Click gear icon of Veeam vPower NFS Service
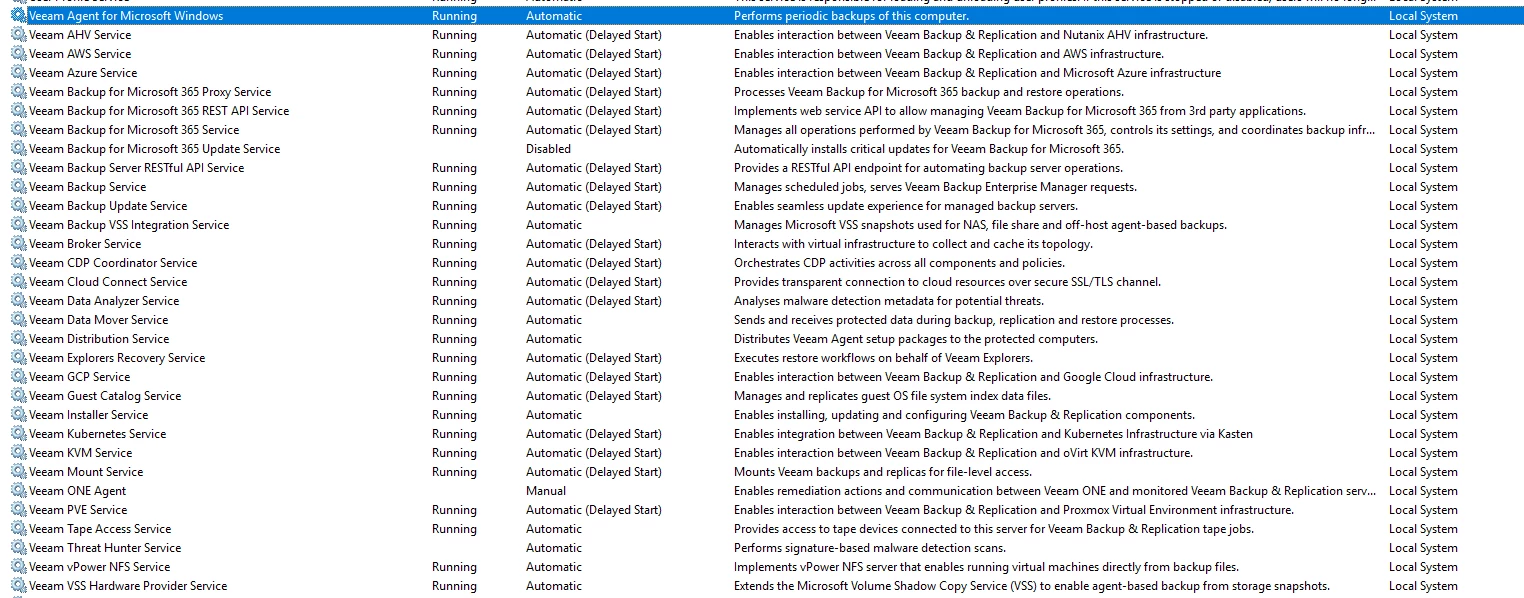 (19, 567)
